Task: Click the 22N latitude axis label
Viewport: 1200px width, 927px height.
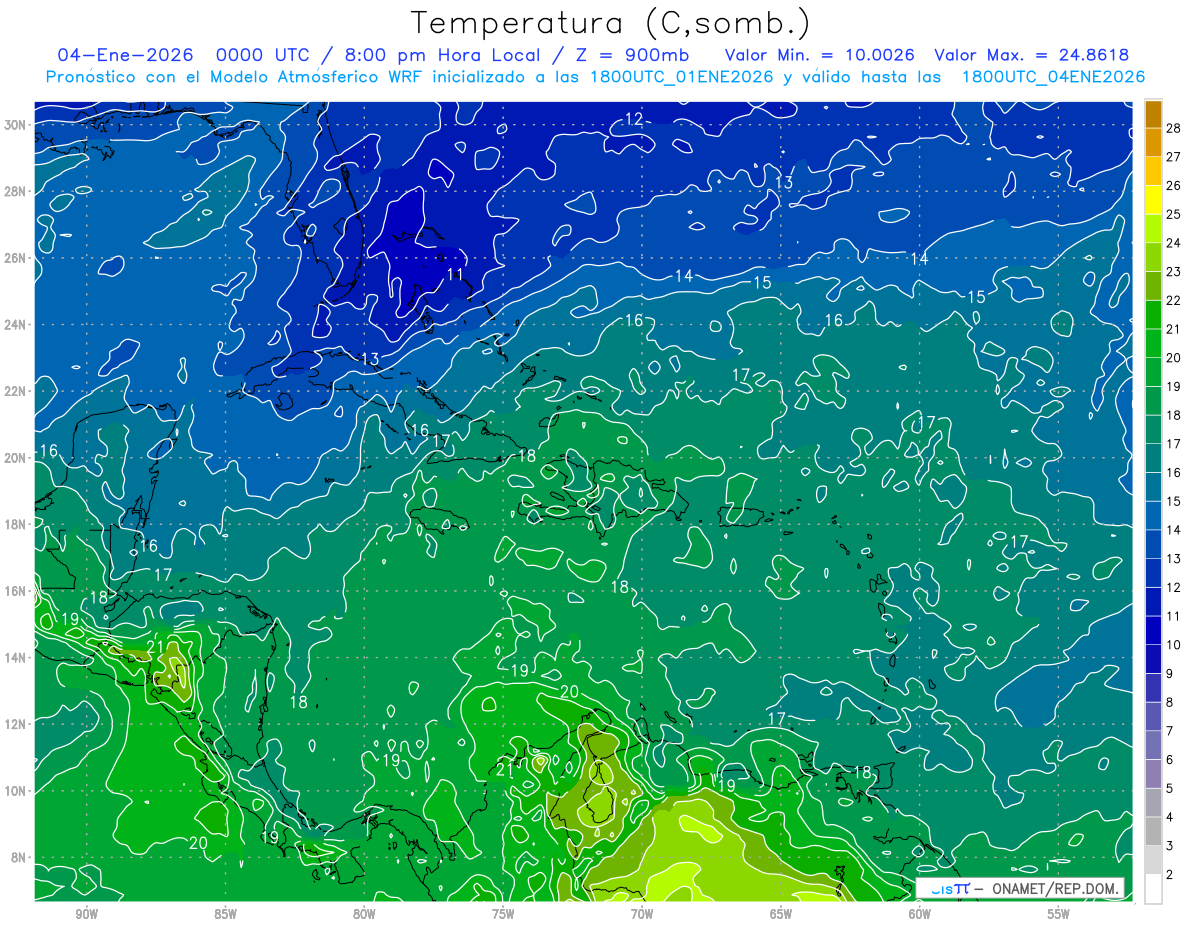Action: click(15, 391)
